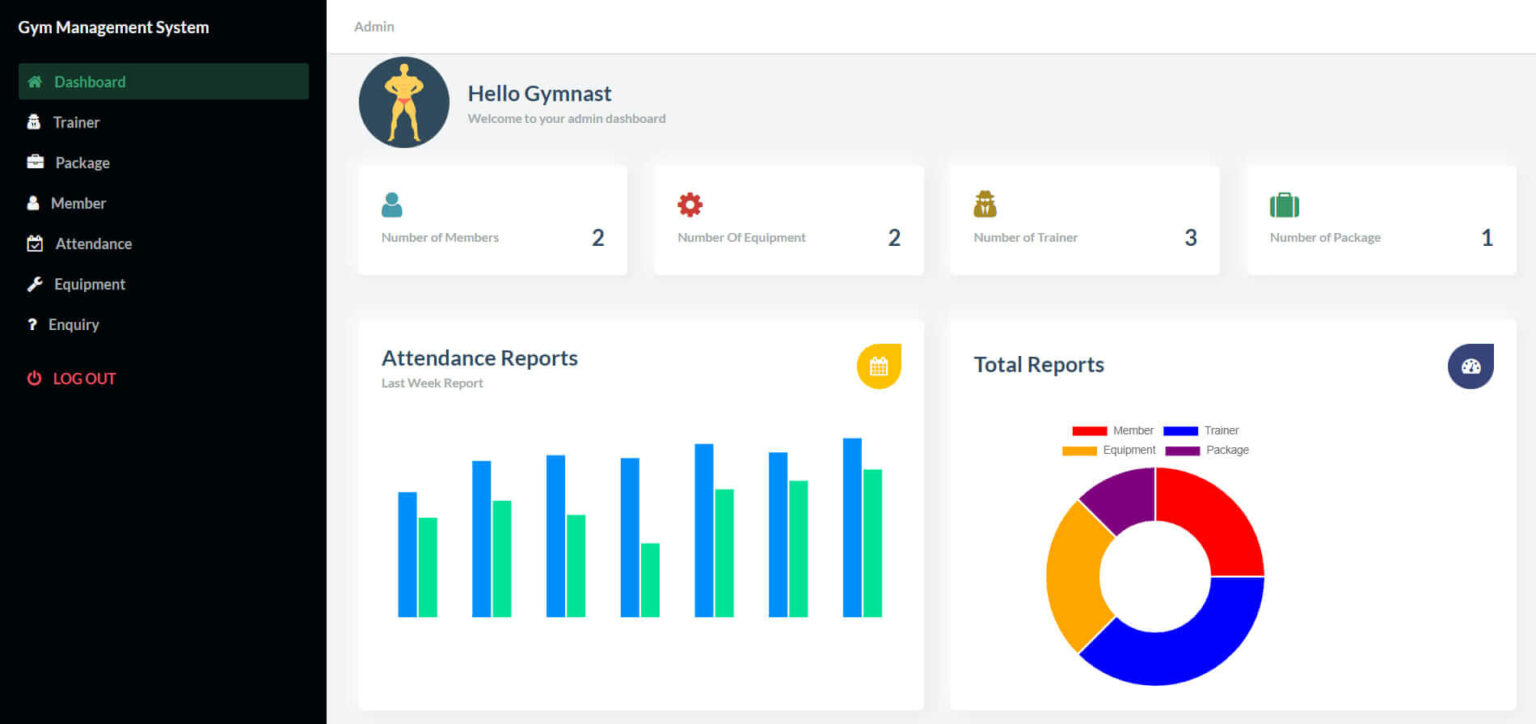
Task: Click the gauge icon on Total Reports
Action: pos(1471,366)
